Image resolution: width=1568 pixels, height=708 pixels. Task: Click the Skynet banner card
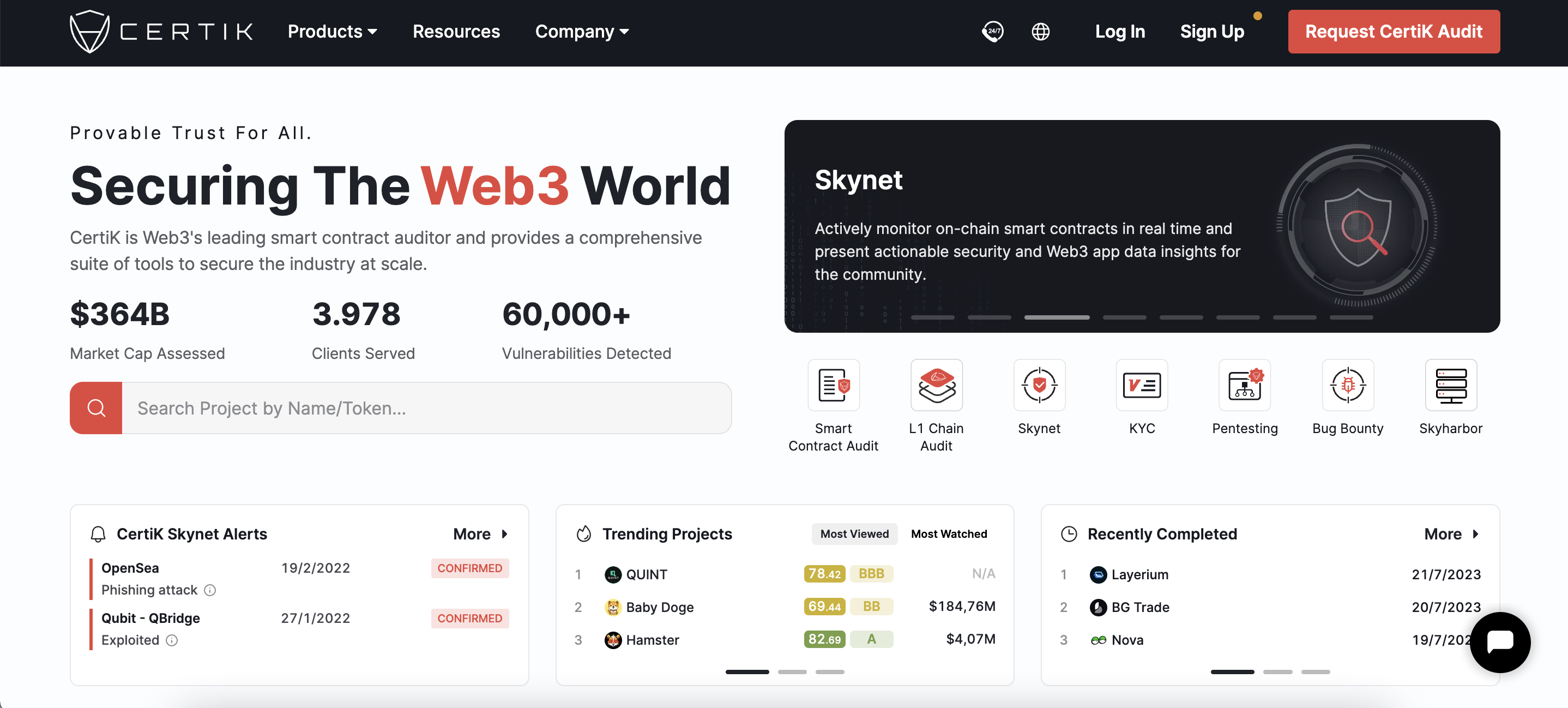(x=1142, y=226)
